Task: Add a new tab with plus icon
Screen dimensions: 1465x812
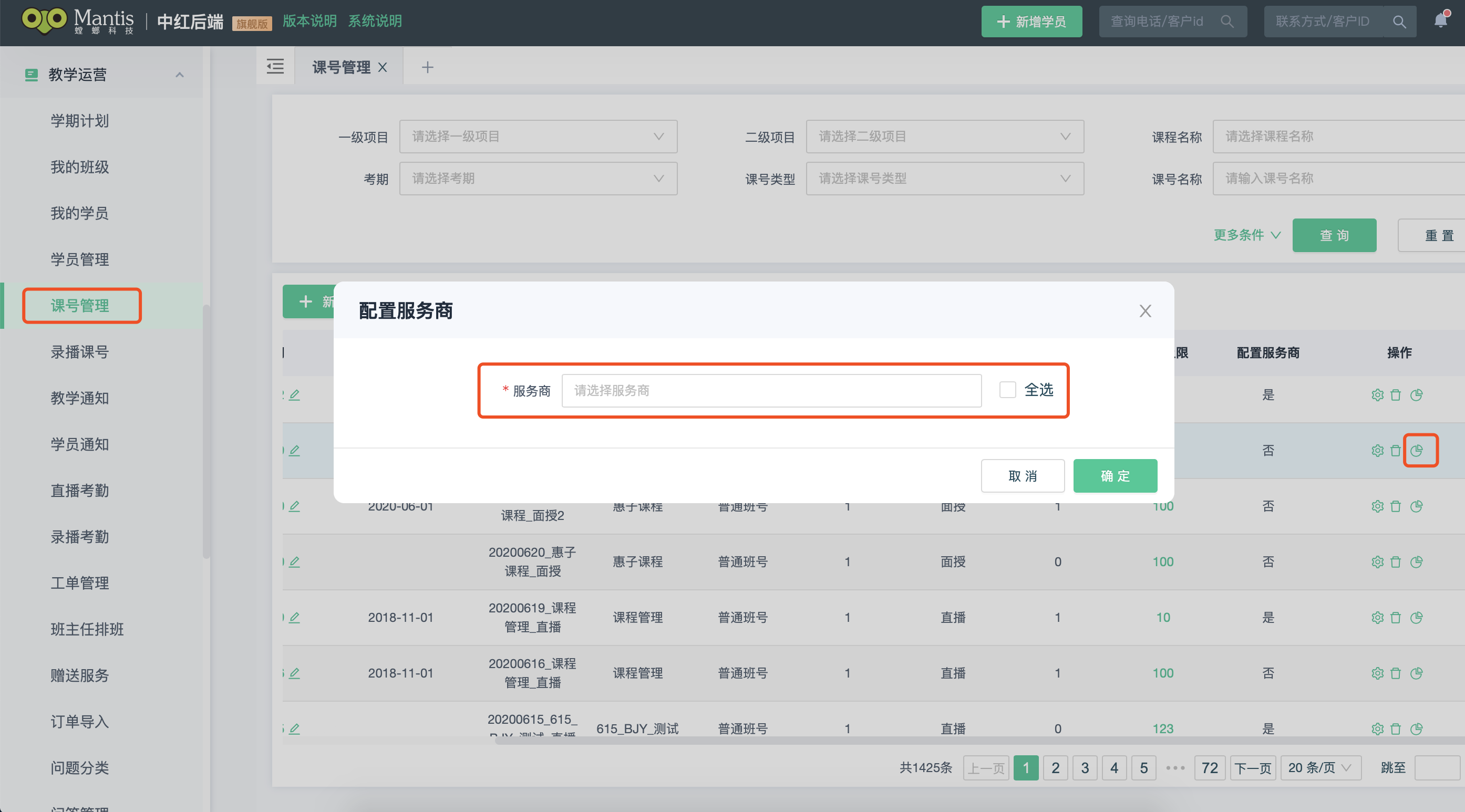Action: click(427, 67)
